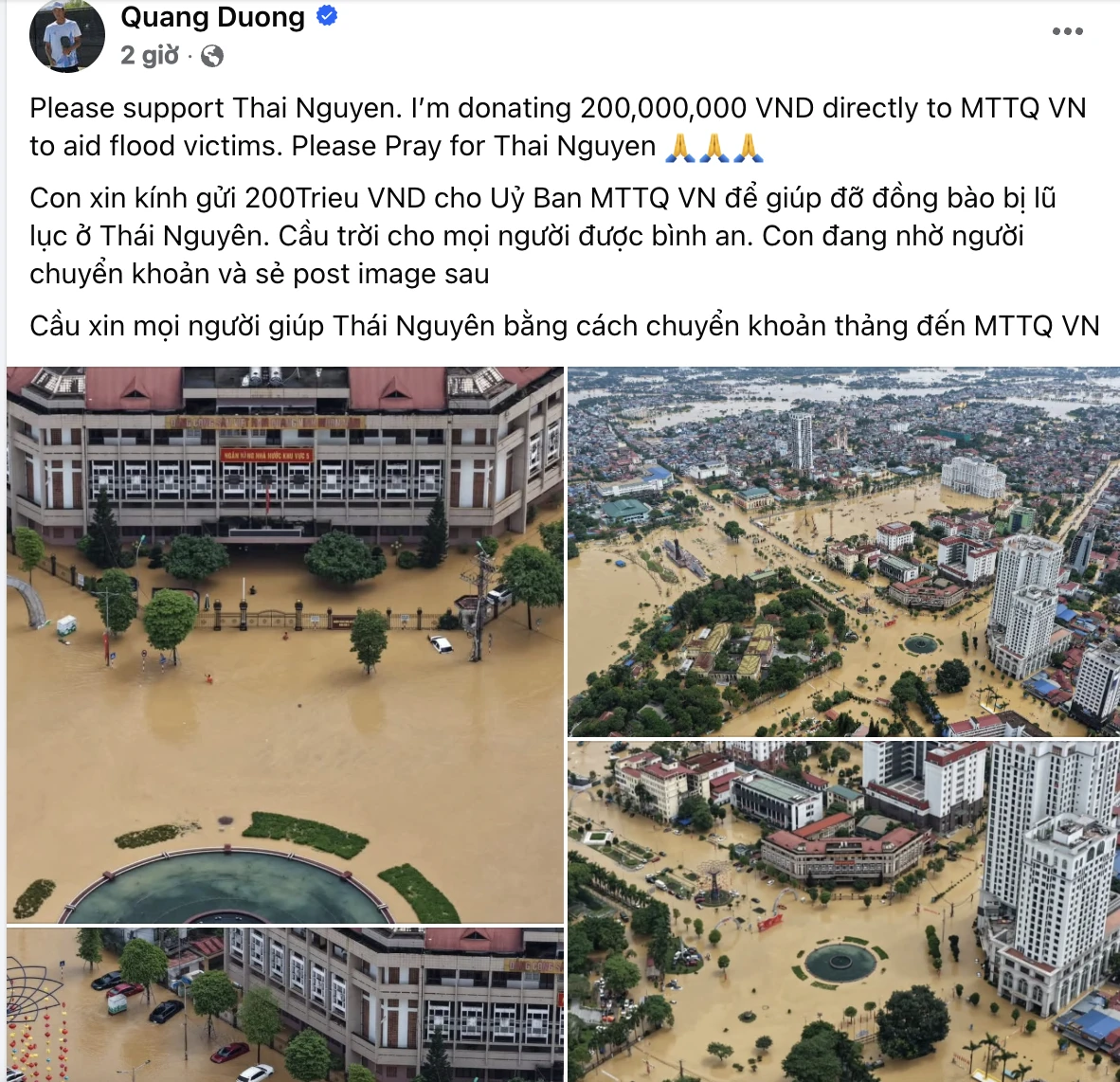Click the paragraph starting "Con xin kính gửi"
The height and width of the screenshot is (1082, 1120).
tap(543, 236)
